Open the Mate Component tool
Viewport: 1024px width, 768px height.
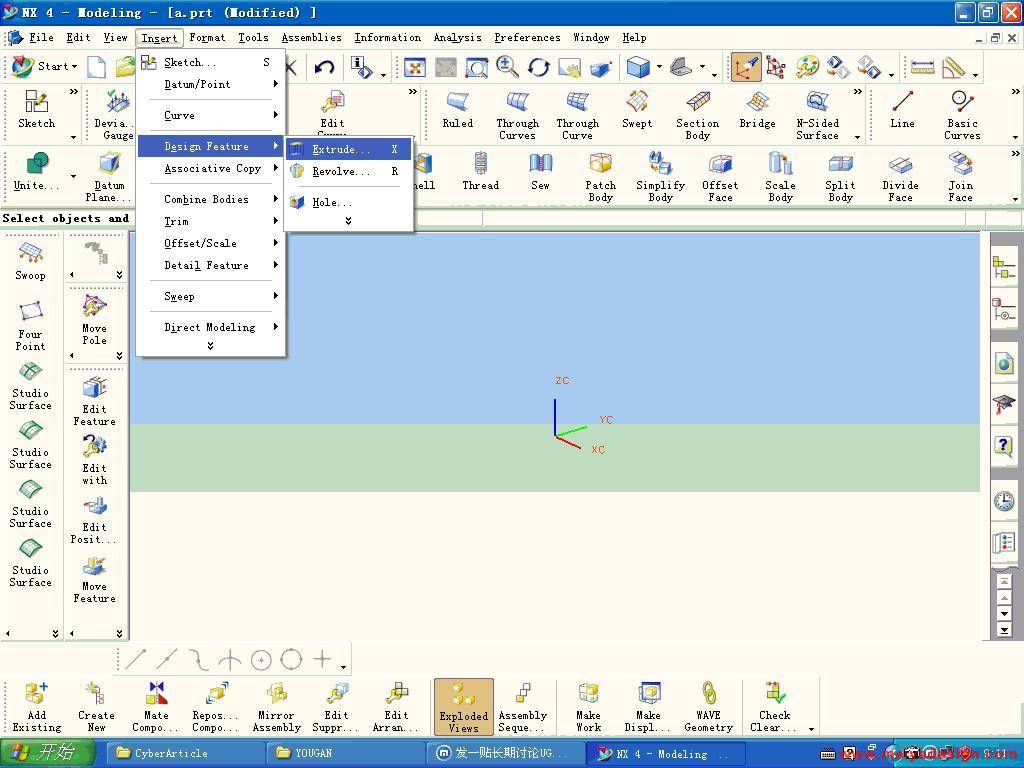click(x=156, y=707)
